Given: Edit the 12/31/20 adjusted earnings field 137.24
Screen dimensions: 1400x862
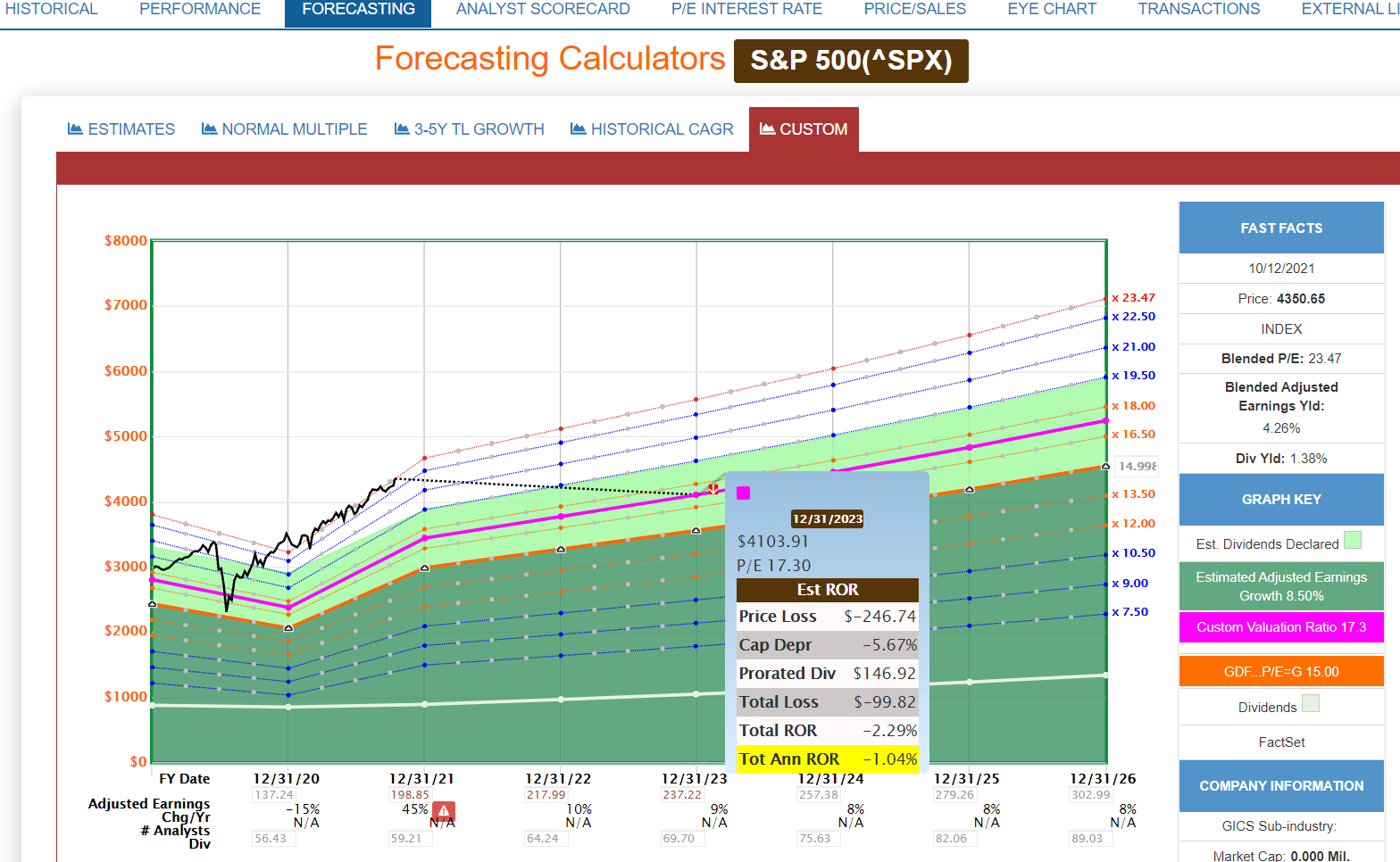Looking at the screenshot, I should [274, 794].
